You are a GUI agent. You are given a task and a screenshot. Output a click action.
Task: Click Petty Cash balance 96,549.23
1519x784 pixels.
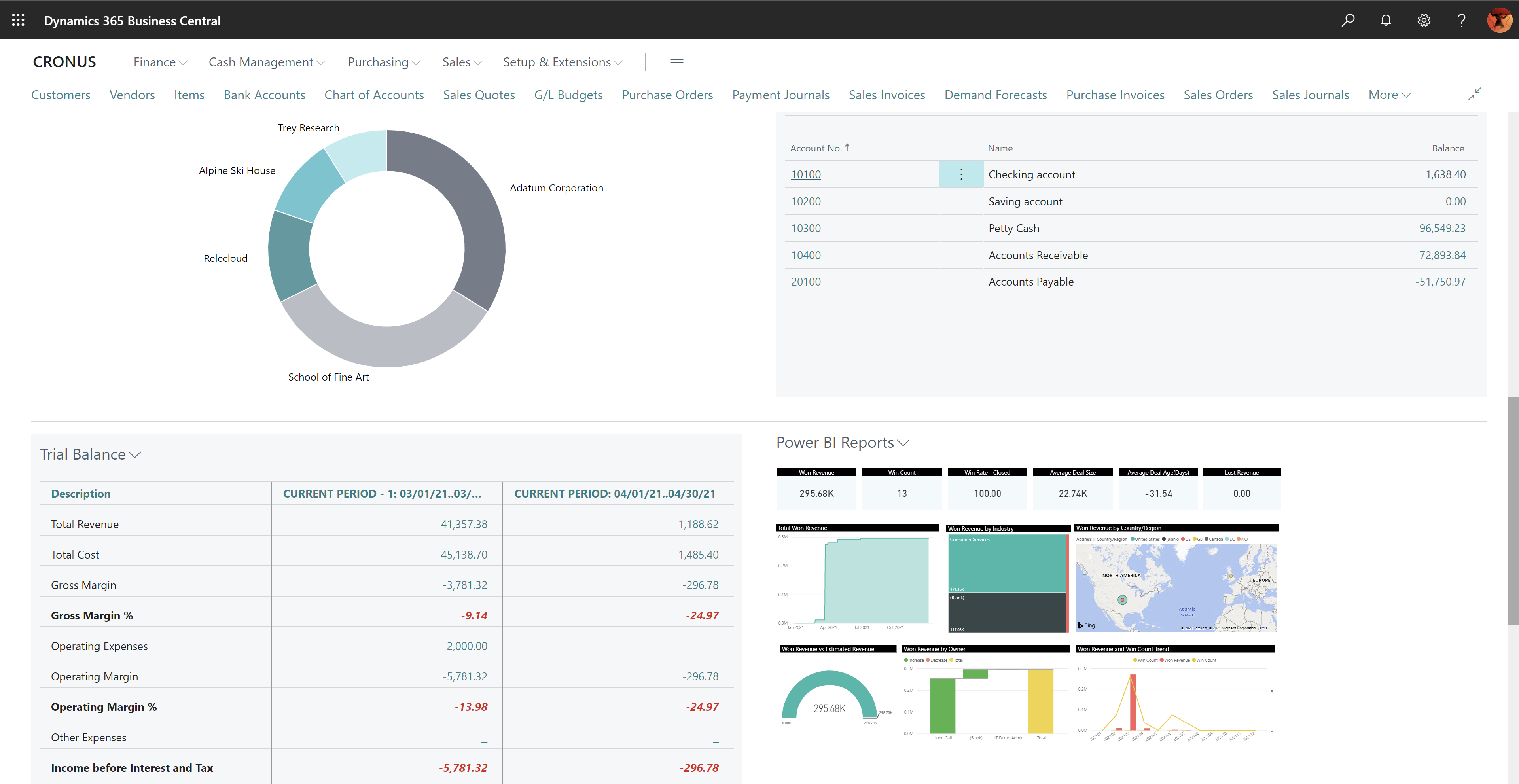click(x=1442, y=228)
